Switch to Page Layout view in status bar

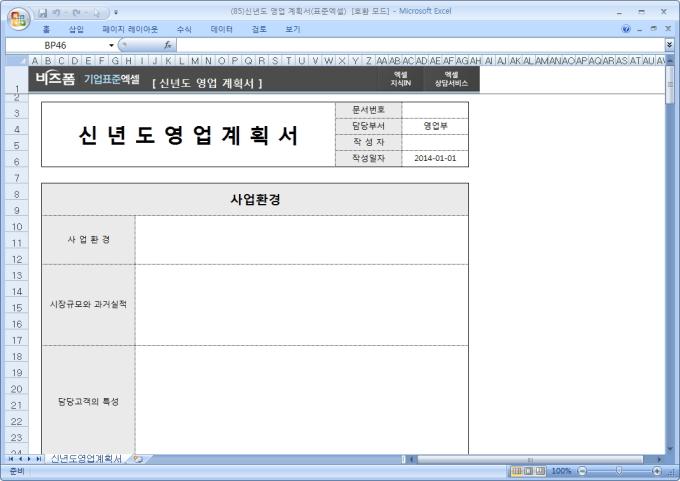tap(528, 471)
